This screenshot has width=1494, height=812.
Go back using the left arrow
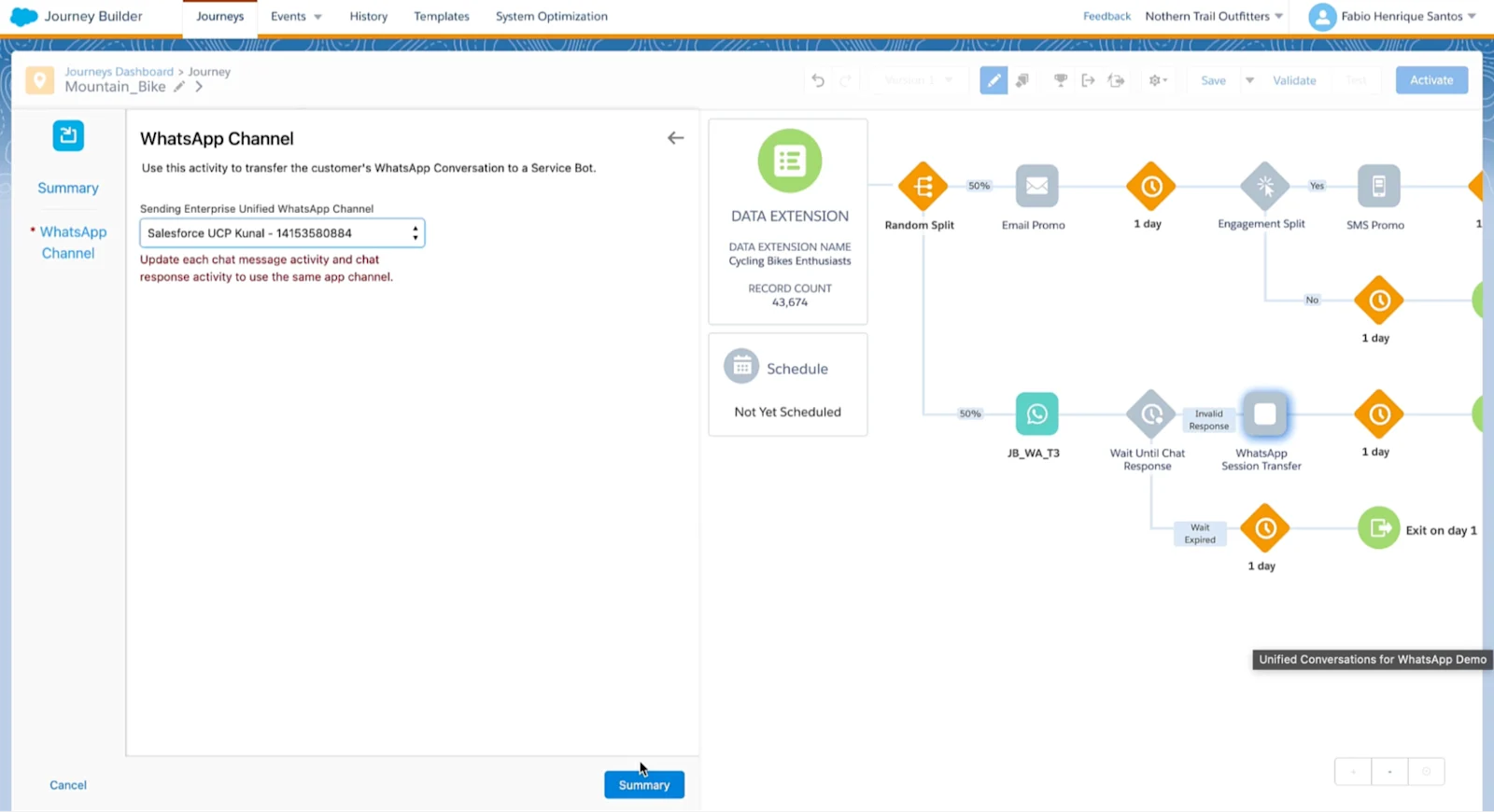(675, 138)
